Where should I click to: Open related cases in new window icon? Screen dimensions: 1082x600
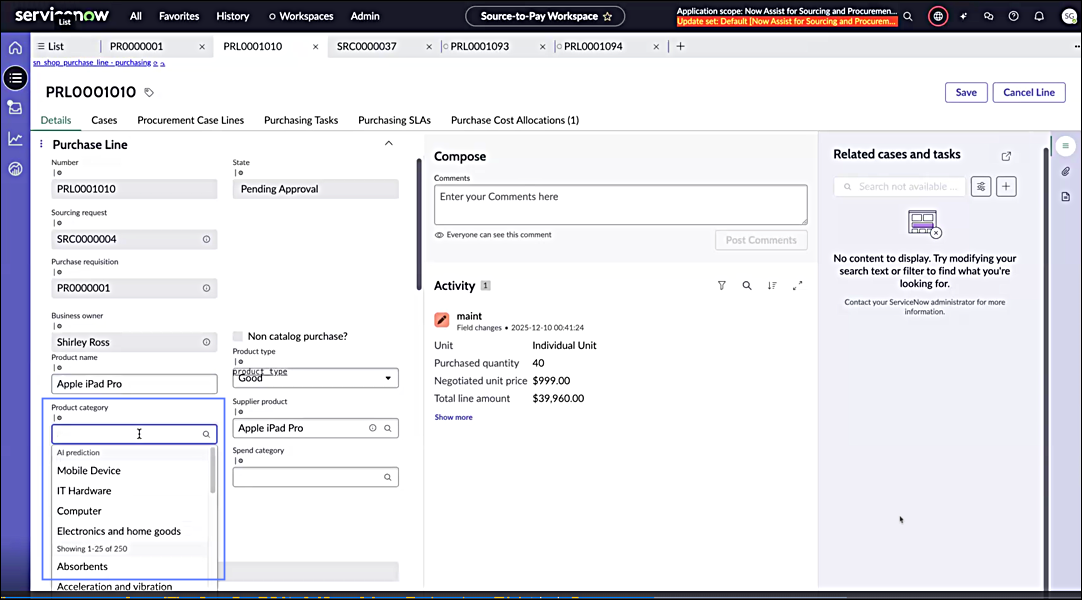pos(1006,156)
